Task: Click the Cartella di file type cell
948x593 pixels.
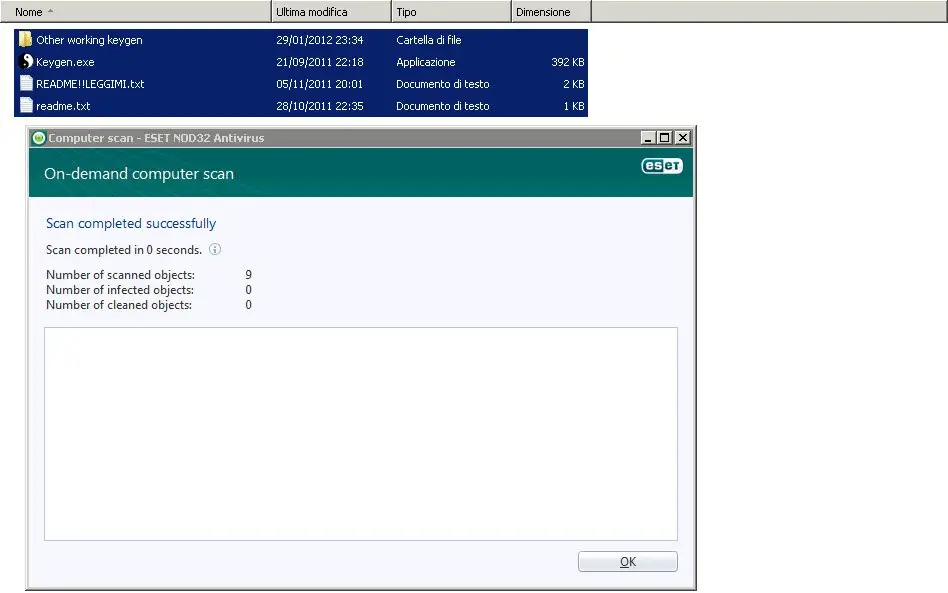Action: coord(429,40)
